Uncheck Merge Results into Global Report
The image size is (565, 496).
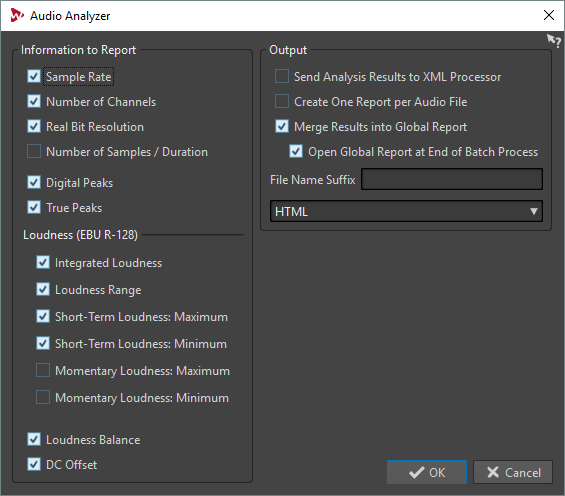point(282,126)
